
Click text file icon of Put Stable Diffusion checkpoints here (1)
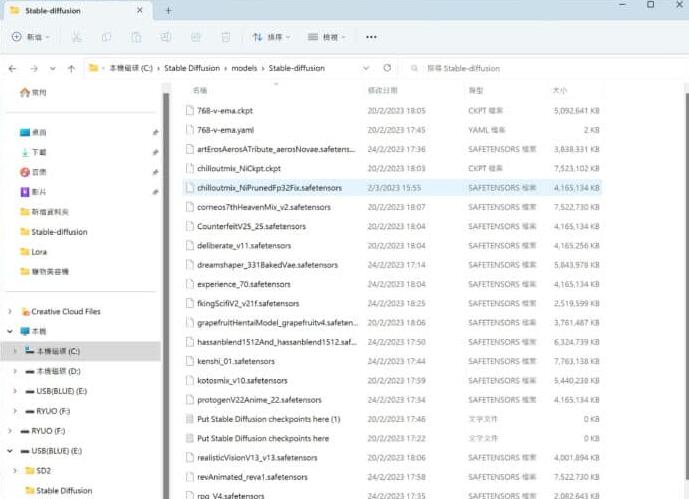190,419
